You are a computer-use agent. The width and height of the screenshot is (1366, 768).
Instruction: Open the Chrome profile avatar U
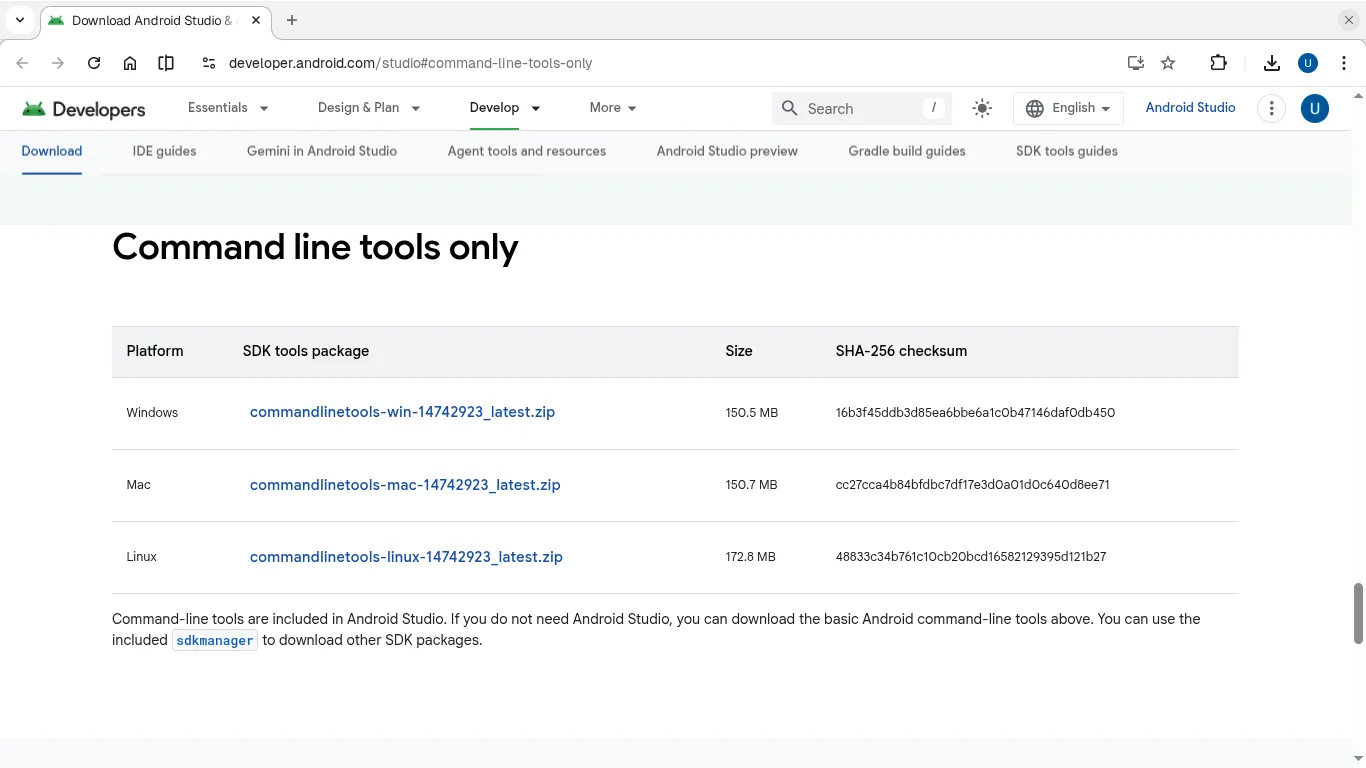(1308, 63)
